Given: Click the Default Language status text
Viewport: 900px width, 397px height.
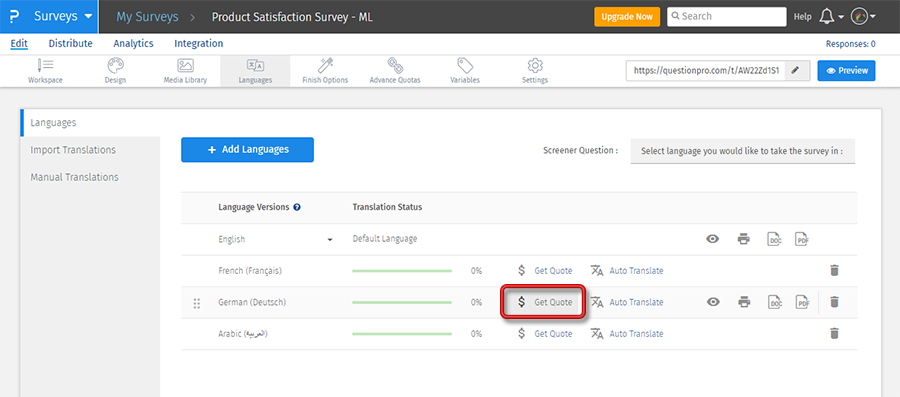Looking at the screenshot, I should click(x=385, y=239).
